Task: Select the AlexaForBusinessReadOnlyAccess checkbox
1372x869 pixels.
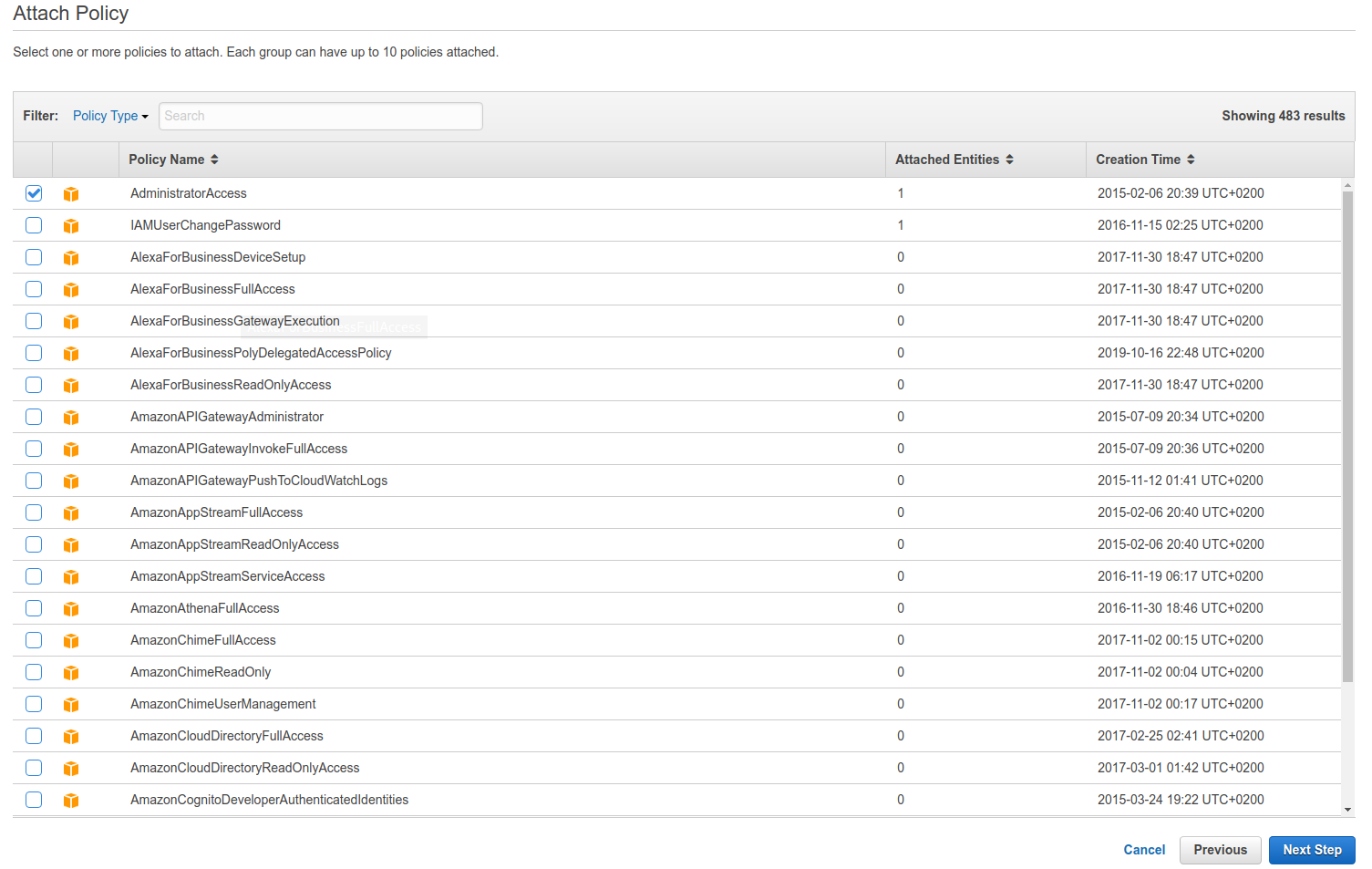Action: point(34,385)
